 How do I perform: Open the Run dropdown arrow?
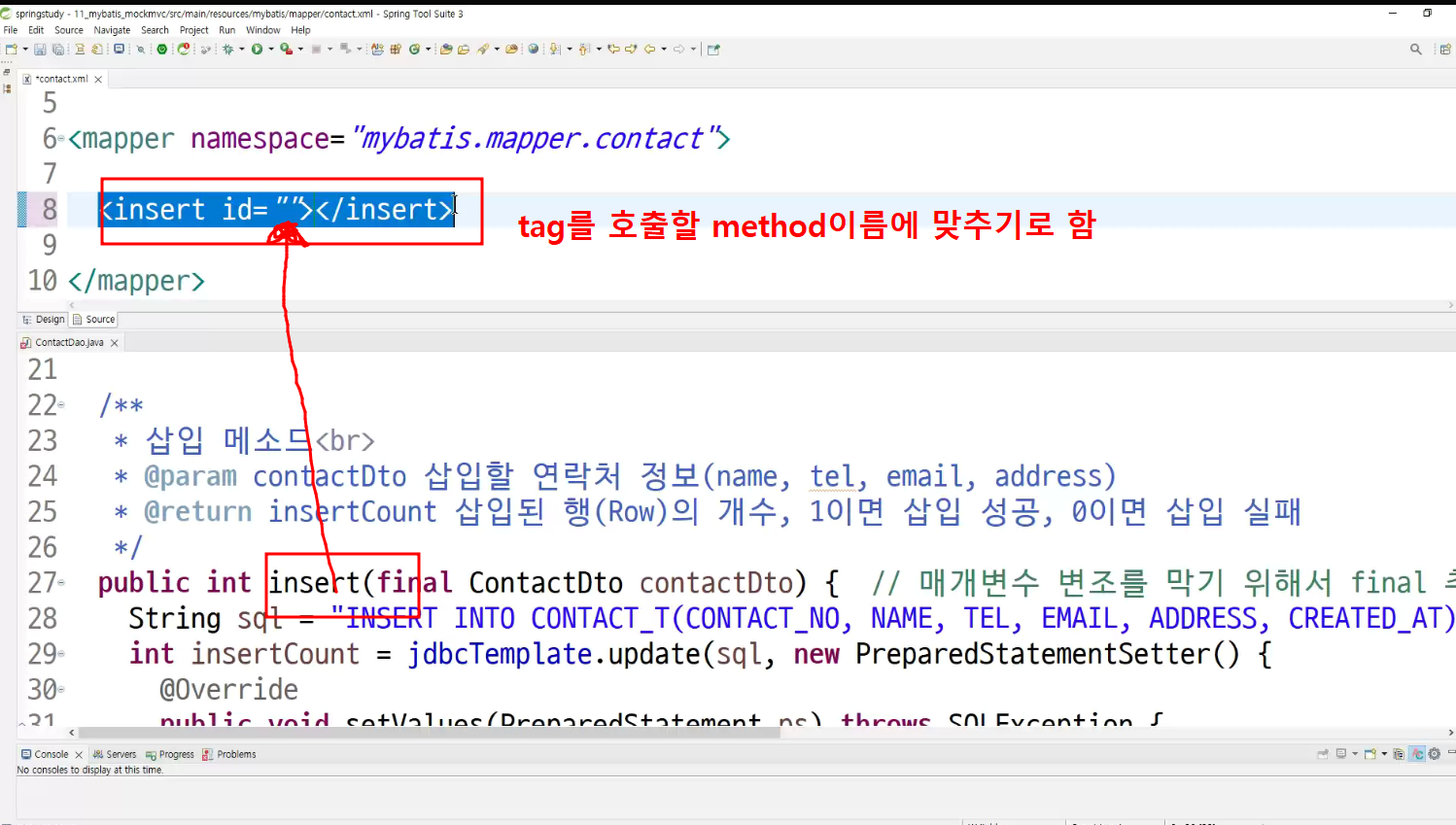click(271, 49)
